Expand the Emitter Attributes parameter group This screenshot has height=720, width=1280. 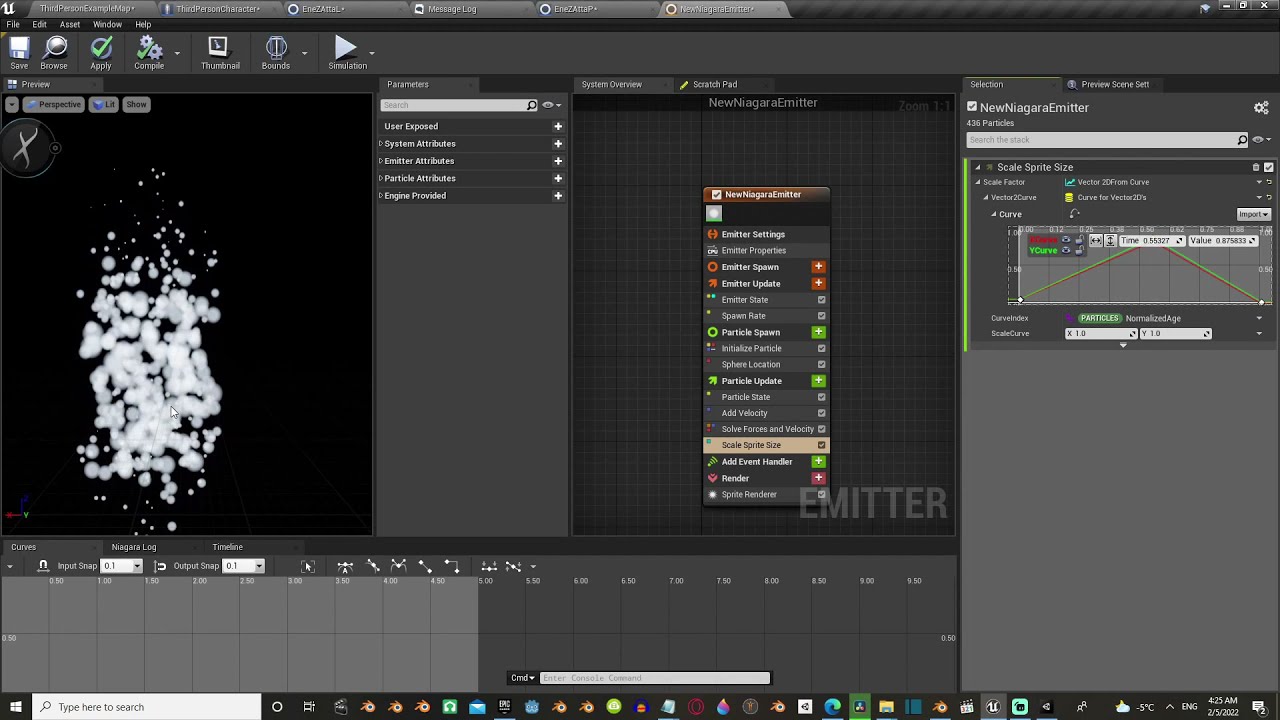tap(381, 161)
